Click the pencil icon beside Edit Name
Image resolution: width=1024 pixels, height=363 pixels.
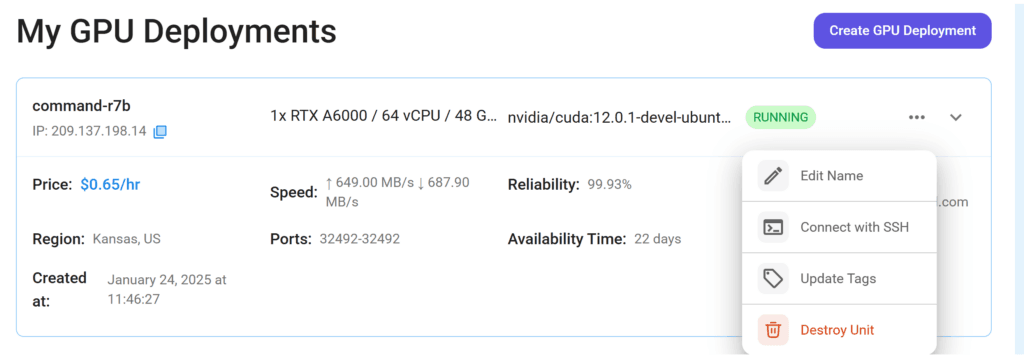[773, 176]
